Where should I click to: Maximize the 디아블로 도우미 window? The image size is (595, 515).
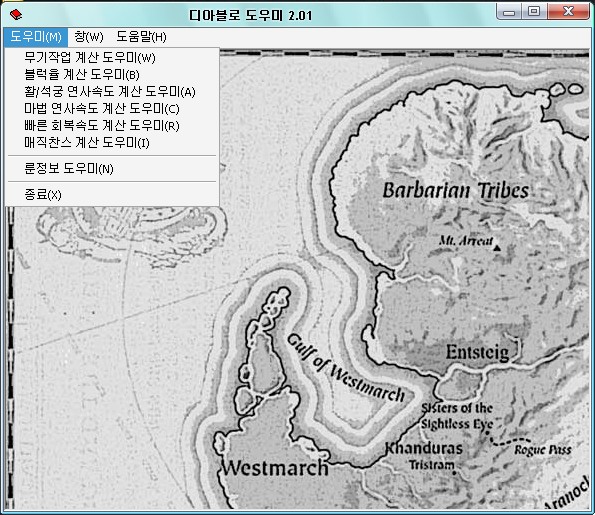534,12
